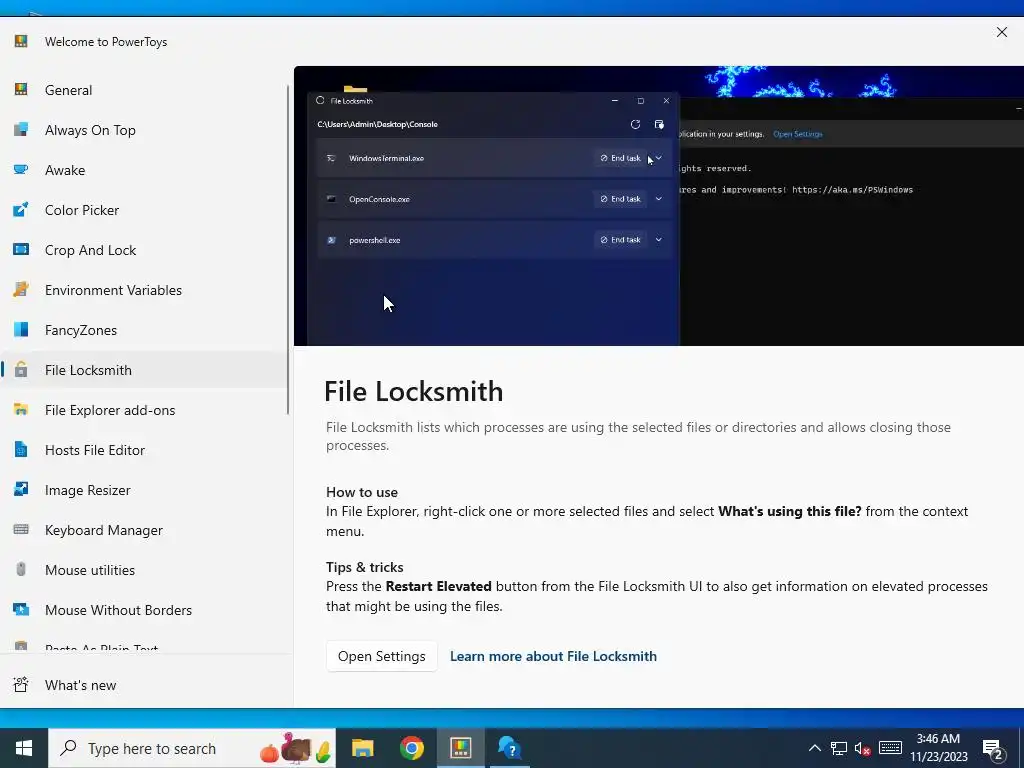Select Image Resizer in the sidebar
The image size is (1024, 768).
[144, 489]
